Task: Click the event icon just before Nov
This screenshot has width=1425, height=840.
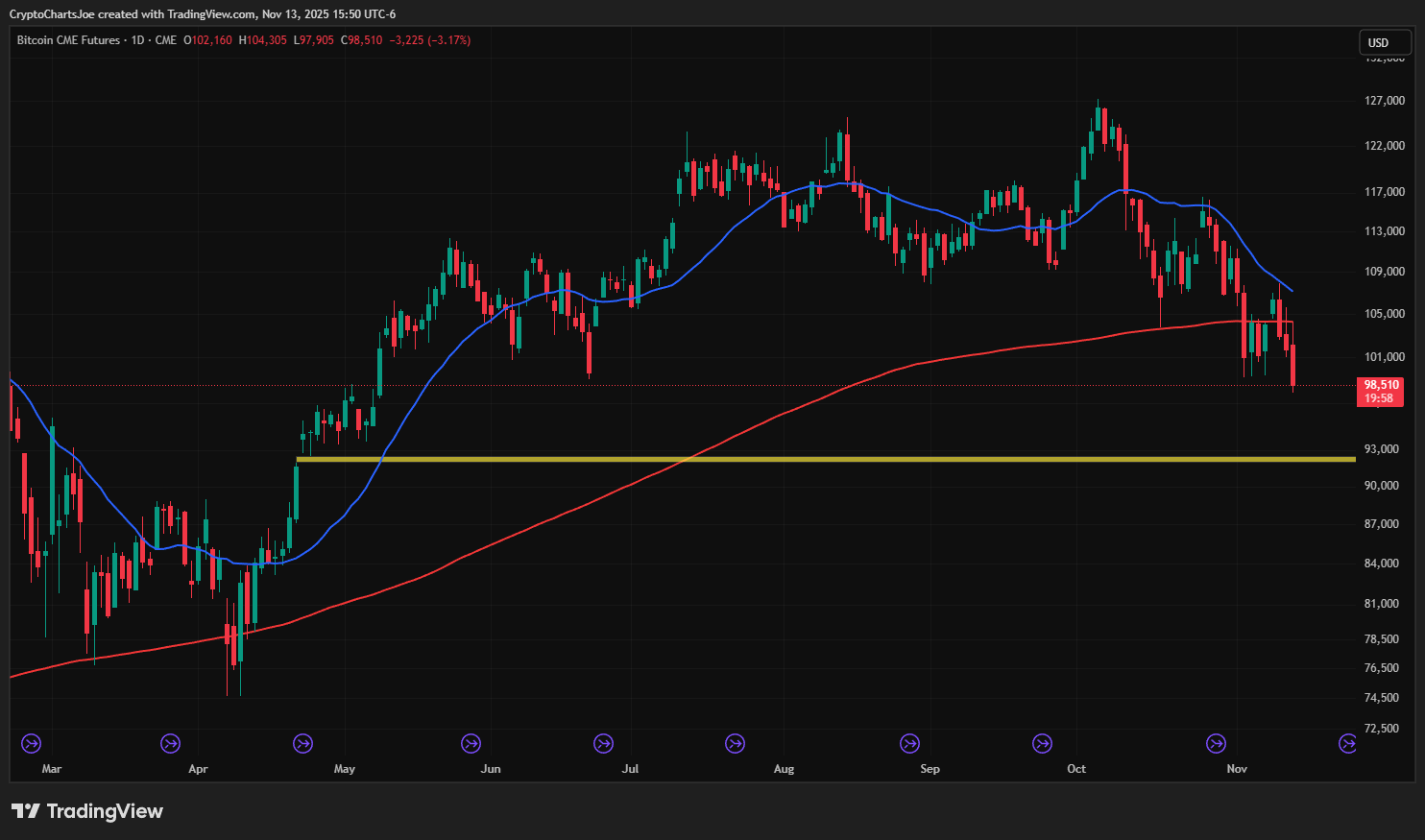Action: pos(1216,743)
